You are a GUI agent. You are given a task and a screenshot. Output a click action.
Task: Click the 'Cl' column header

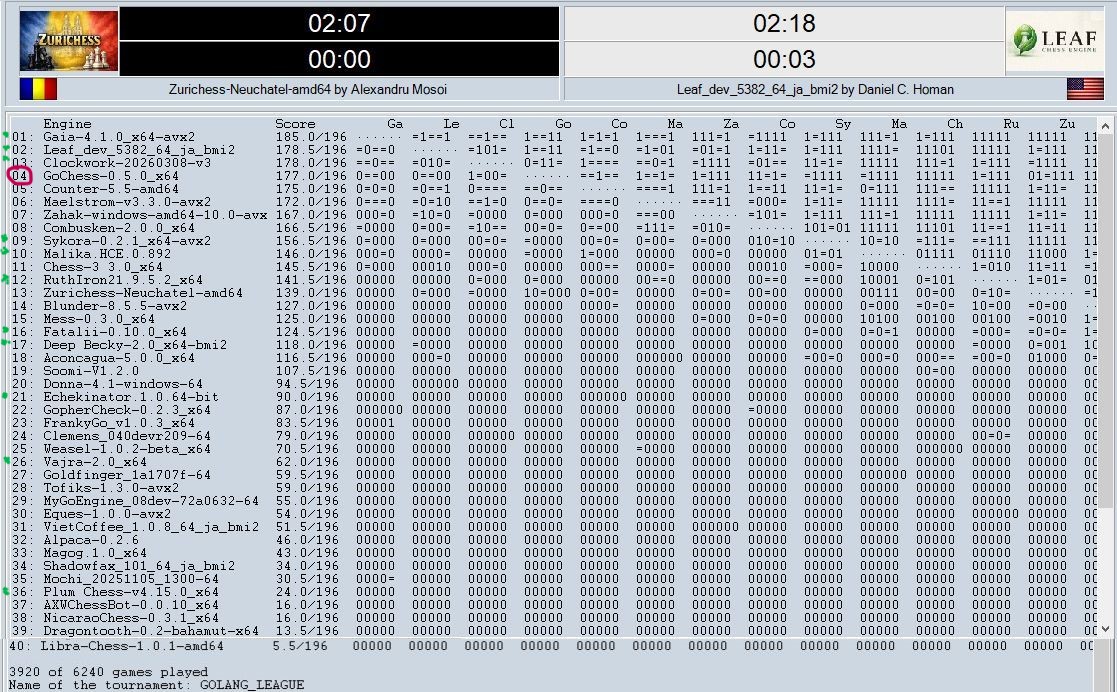[506, 124]
